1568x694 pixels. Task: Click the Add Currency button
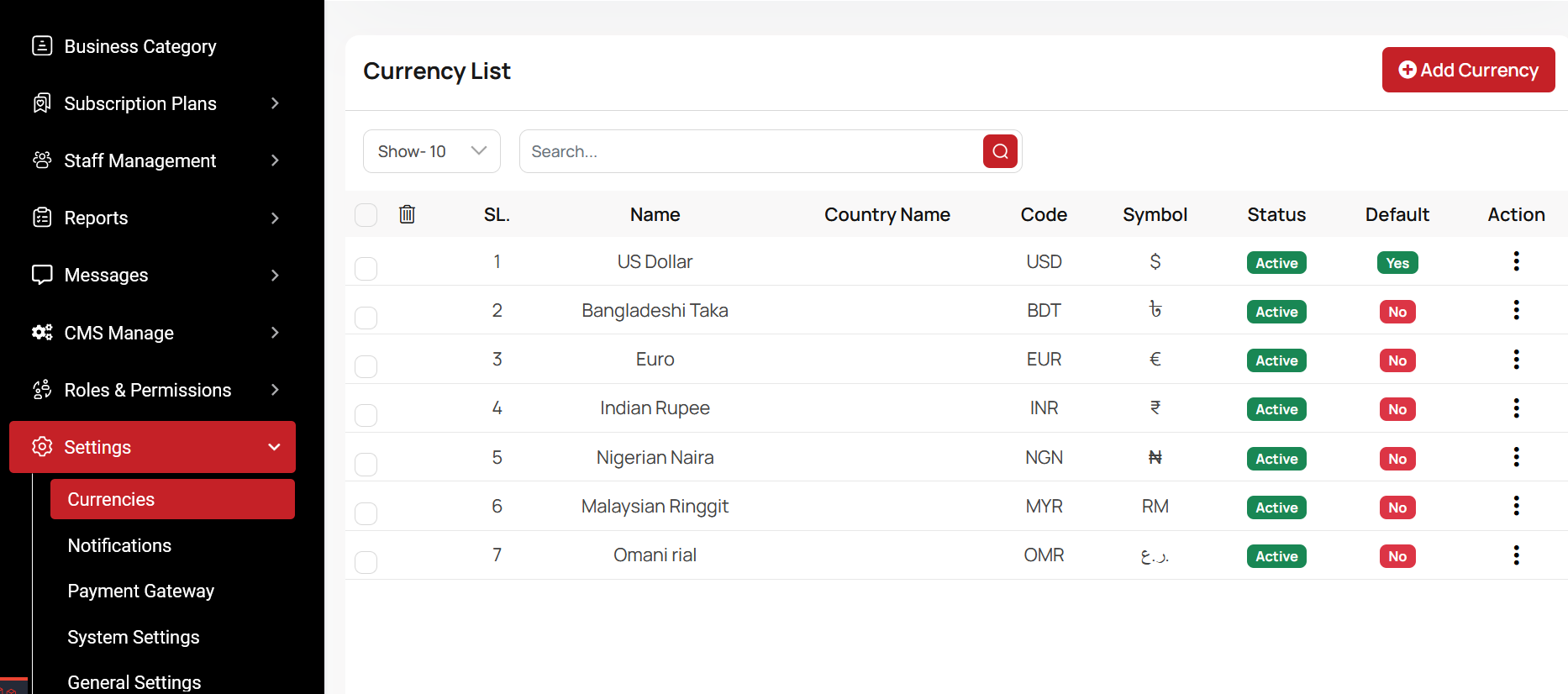1468,70
